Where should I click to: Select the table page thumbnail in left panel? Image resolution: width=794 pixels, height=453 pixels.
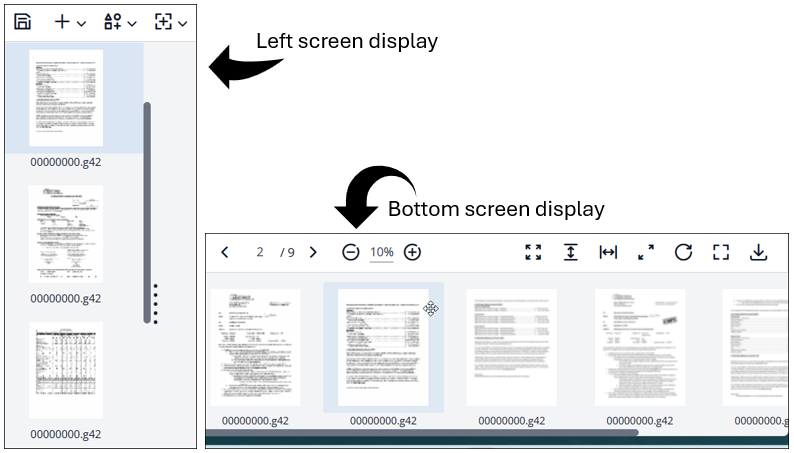pyautogui.click(x=66, y=370)
